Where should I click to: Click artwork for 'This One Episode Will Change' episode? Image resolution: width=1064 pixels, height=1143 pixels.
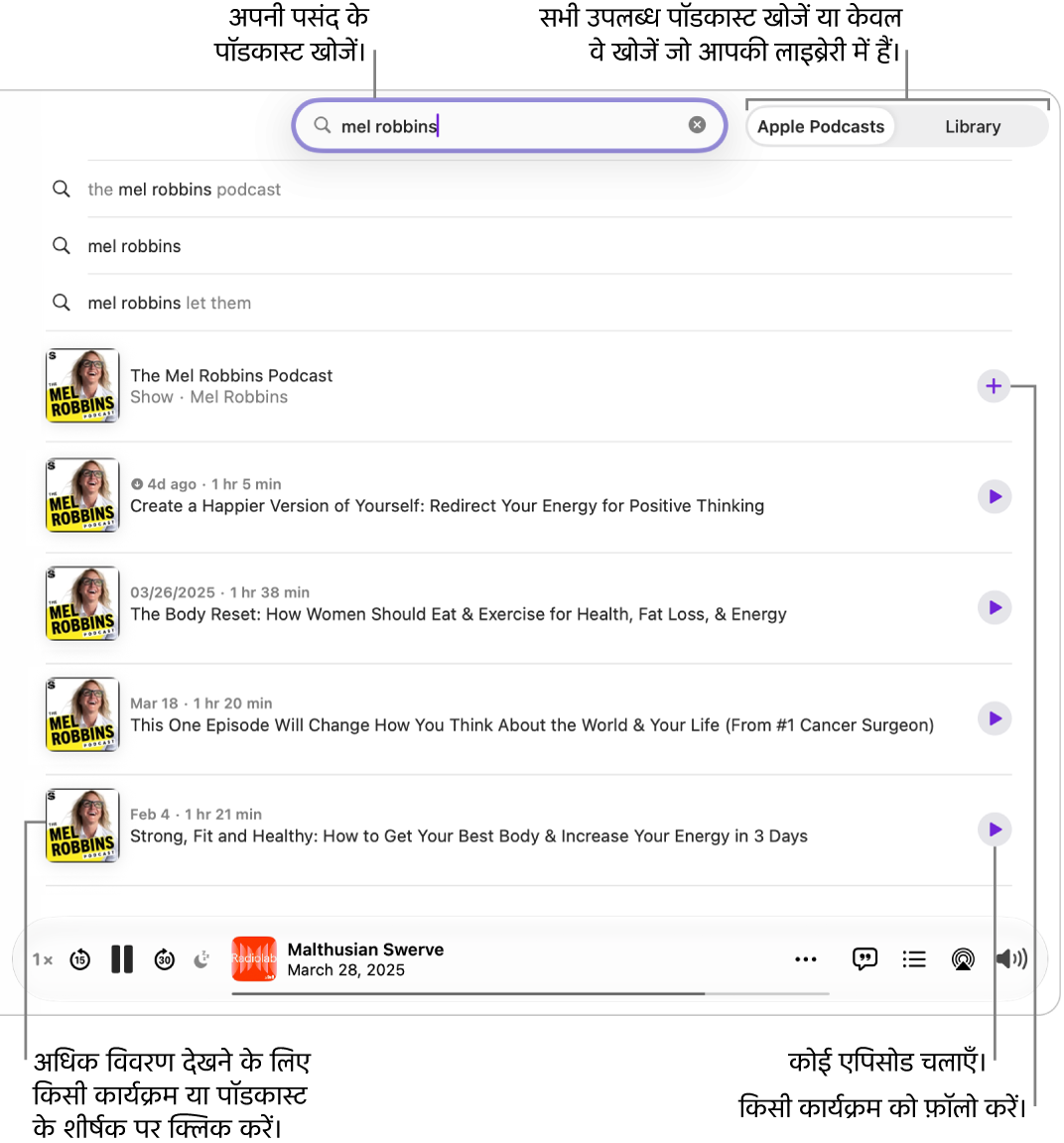(x=82, y=714)
